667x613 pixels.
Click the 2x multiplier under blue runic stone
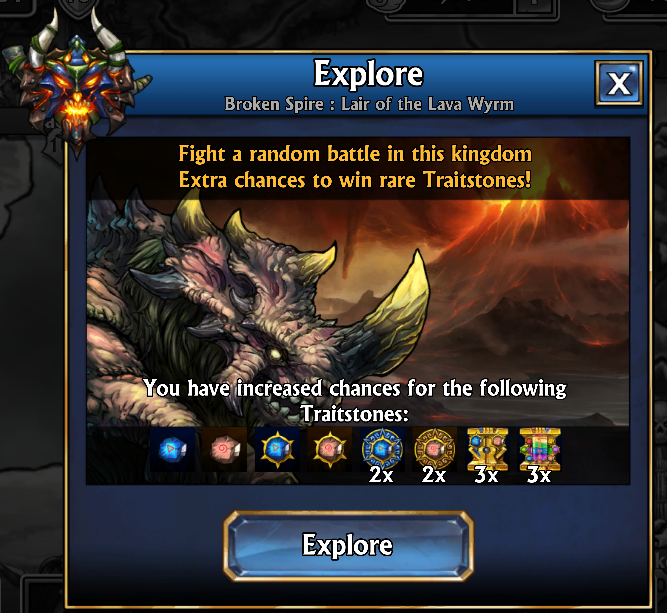pos(381,475)
